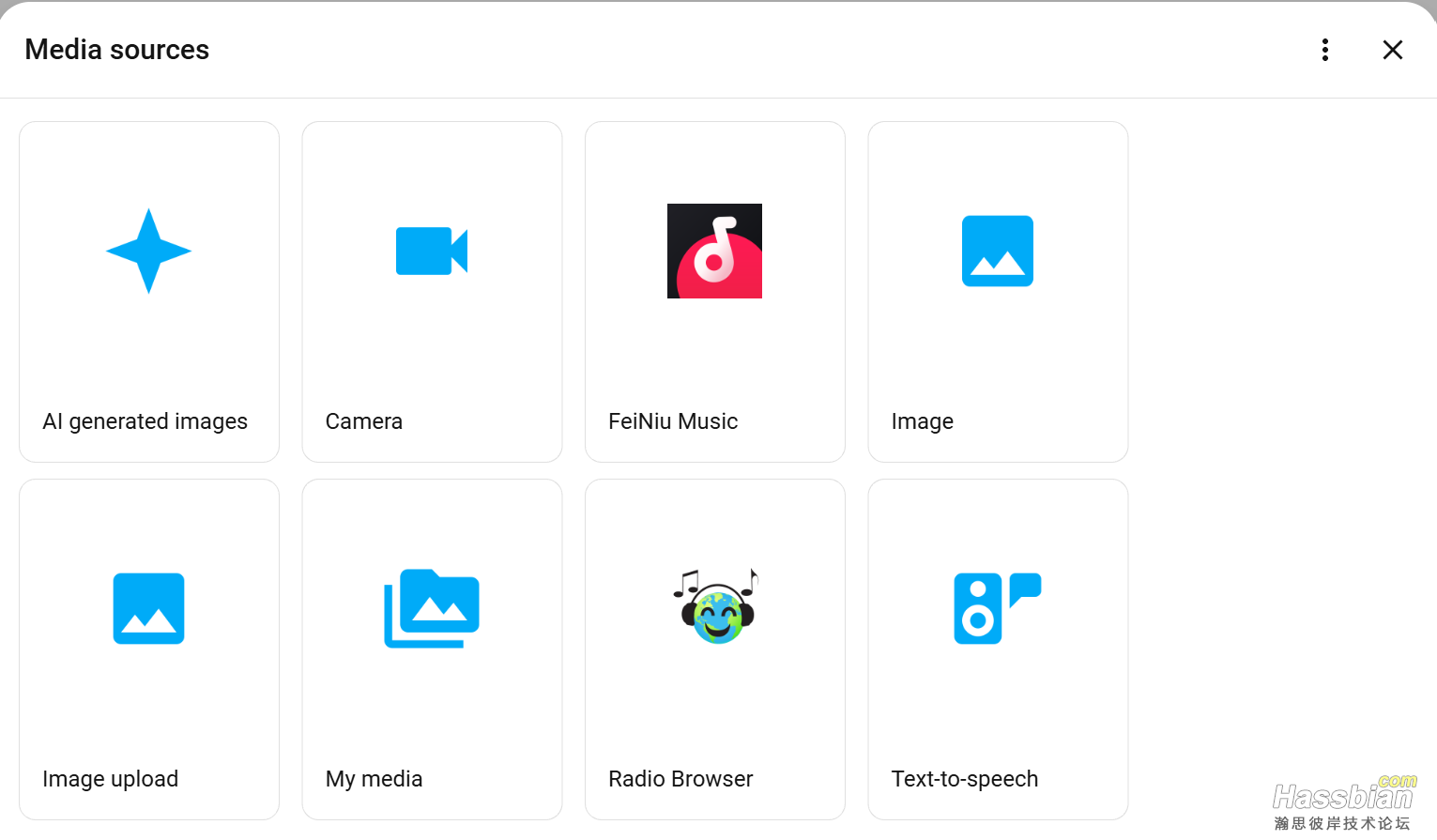Image resolution: width=1437 pixels, height=840 pixels.
Task: Select the 'My media' label
Action: point(375,779)
